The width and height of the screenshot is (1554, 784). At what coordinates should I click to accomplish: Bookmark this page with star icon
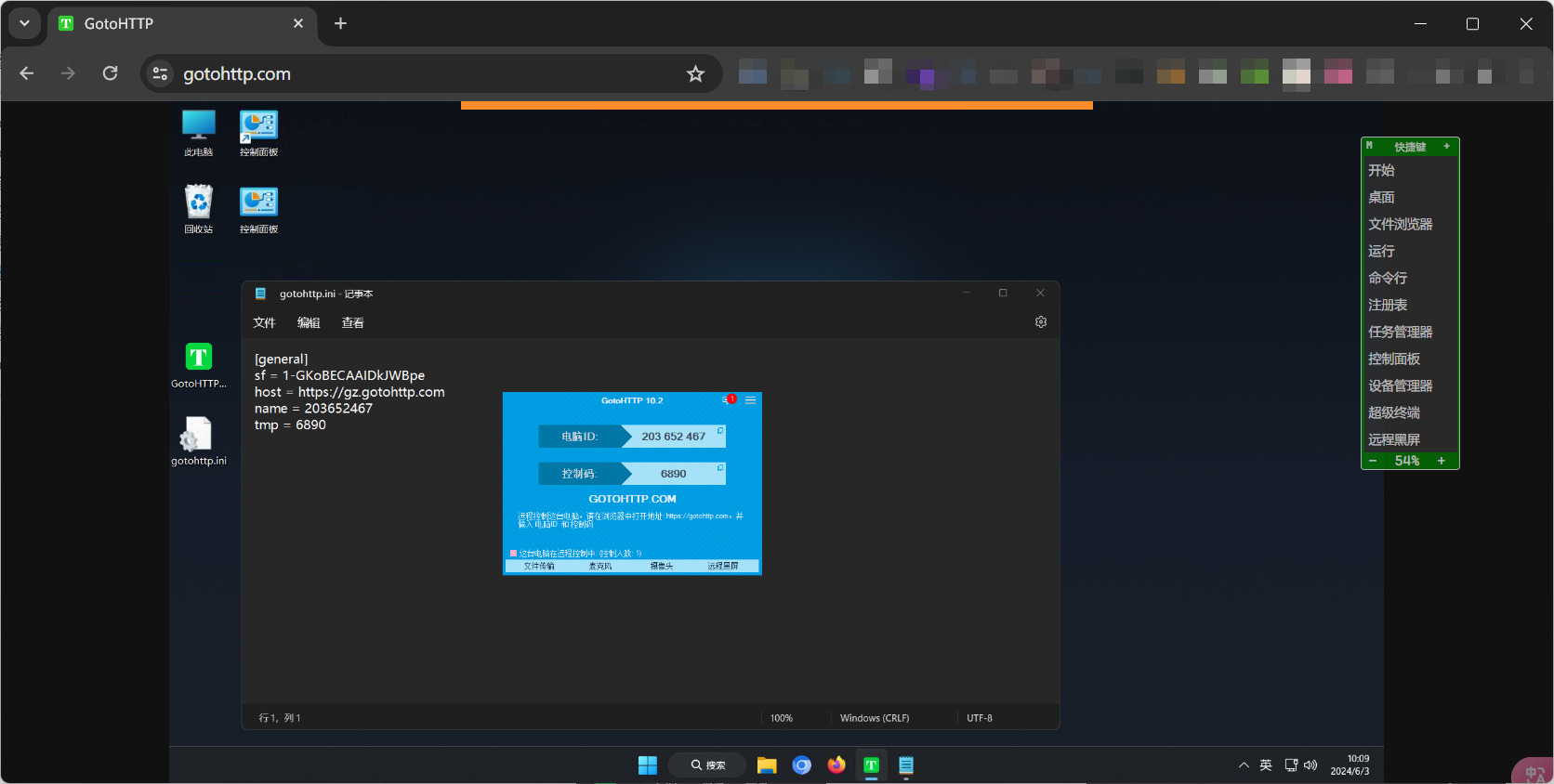coord(695,73)
